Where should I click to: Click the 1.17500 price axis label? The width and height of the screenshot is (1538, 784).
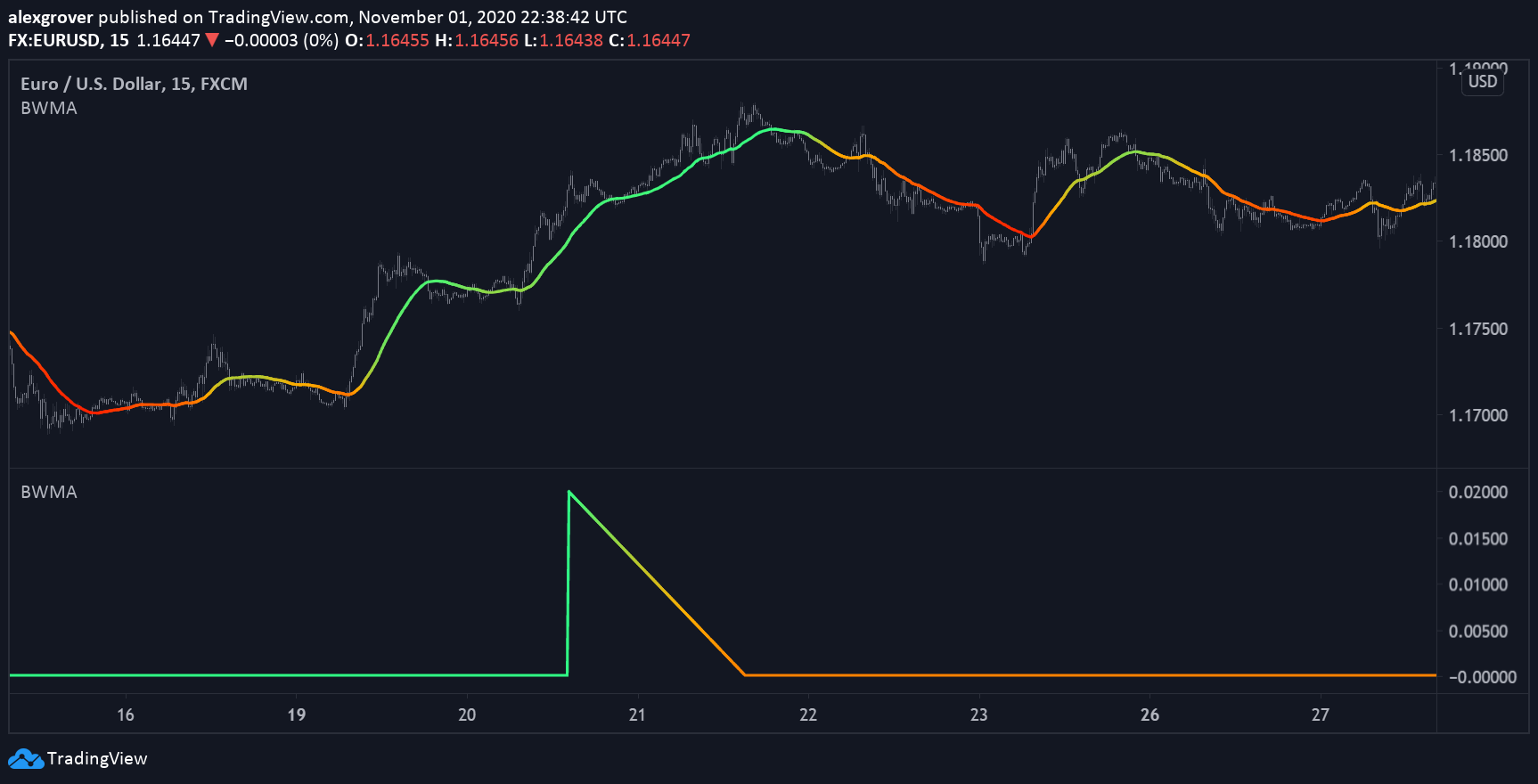tap(1478, 329)
